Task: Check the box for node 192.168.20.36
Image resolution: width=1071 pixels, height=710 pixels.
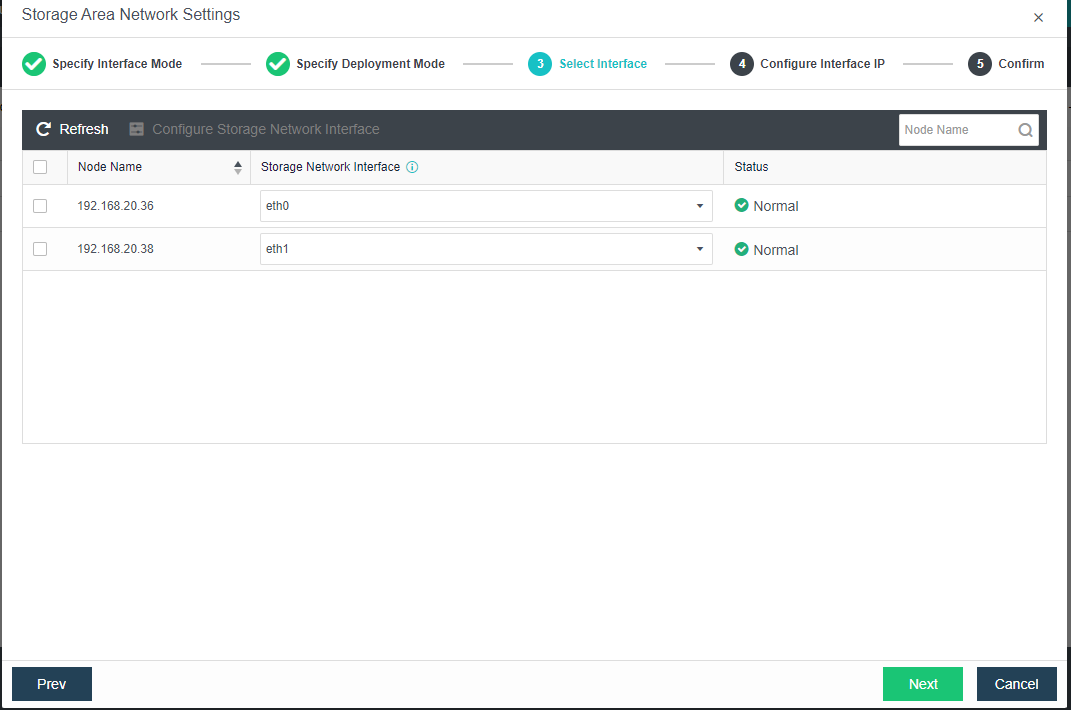Action: pos(40,206)
